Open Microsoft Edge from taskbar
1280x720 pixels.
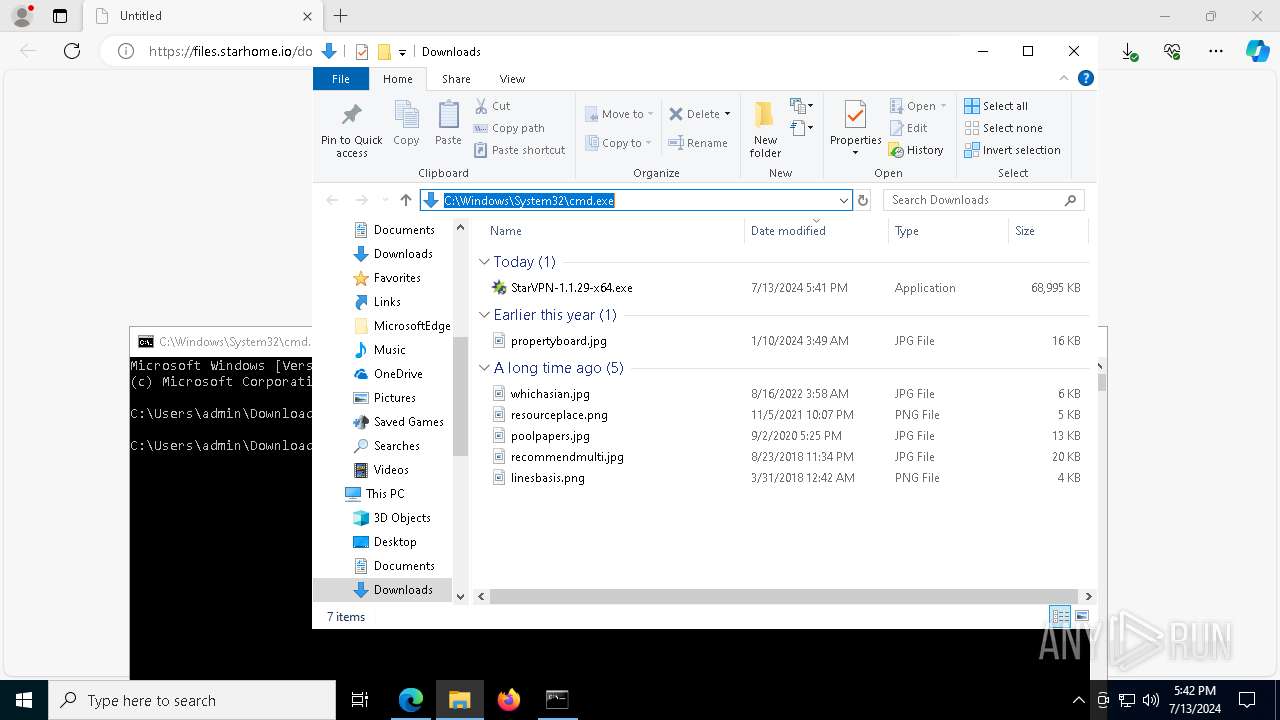(x=411, y=700)
